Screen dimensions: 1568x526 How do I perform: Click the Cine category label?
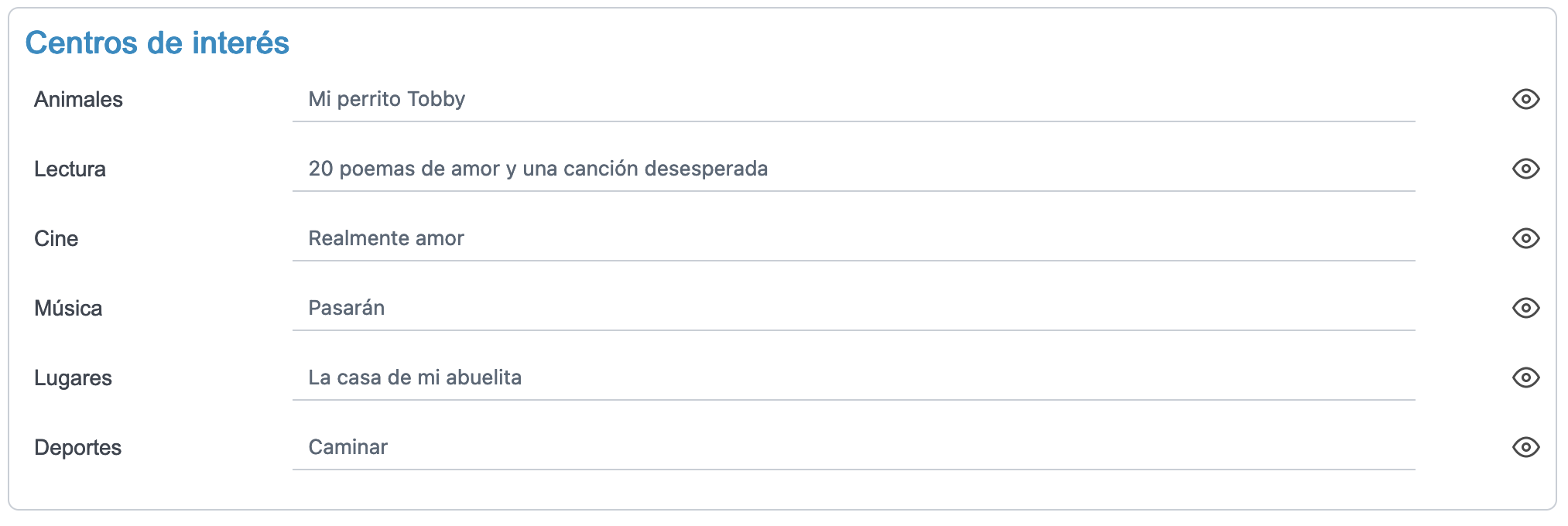56,238
